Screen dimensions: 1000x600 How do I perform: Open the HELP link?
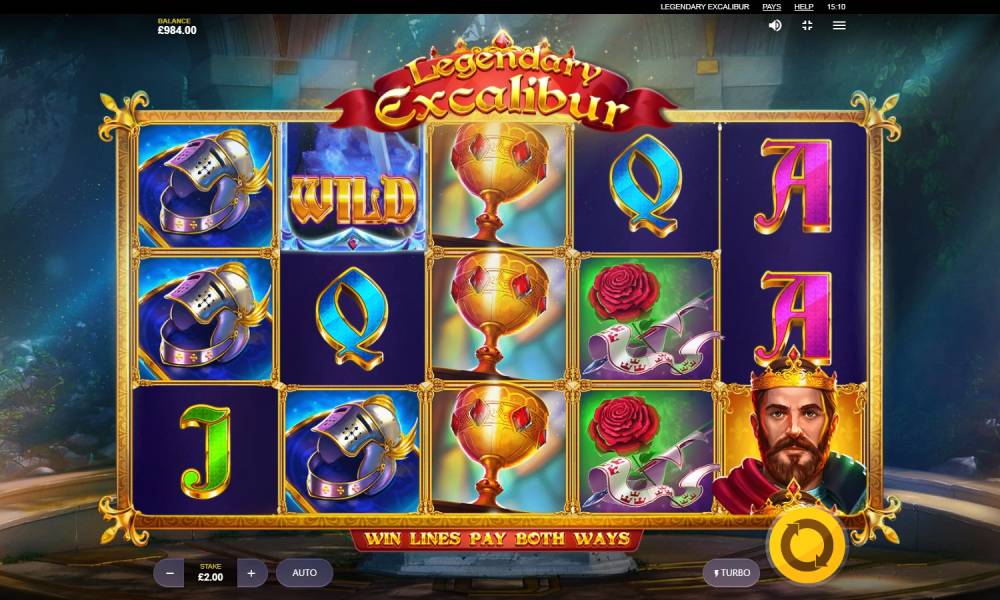pyautogui.click(x=804, y=7)
